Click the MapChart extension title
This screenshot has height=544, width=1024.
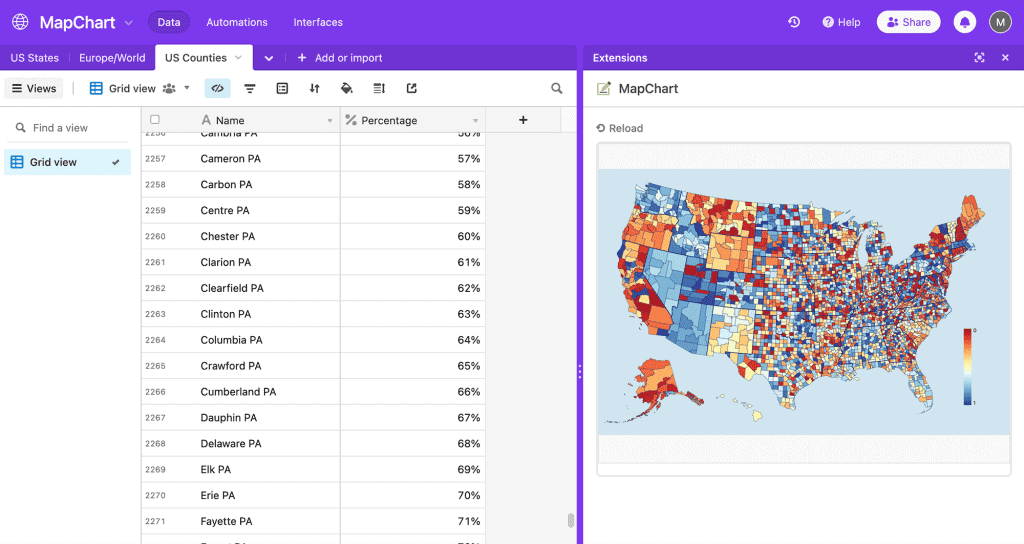(648, 88)
